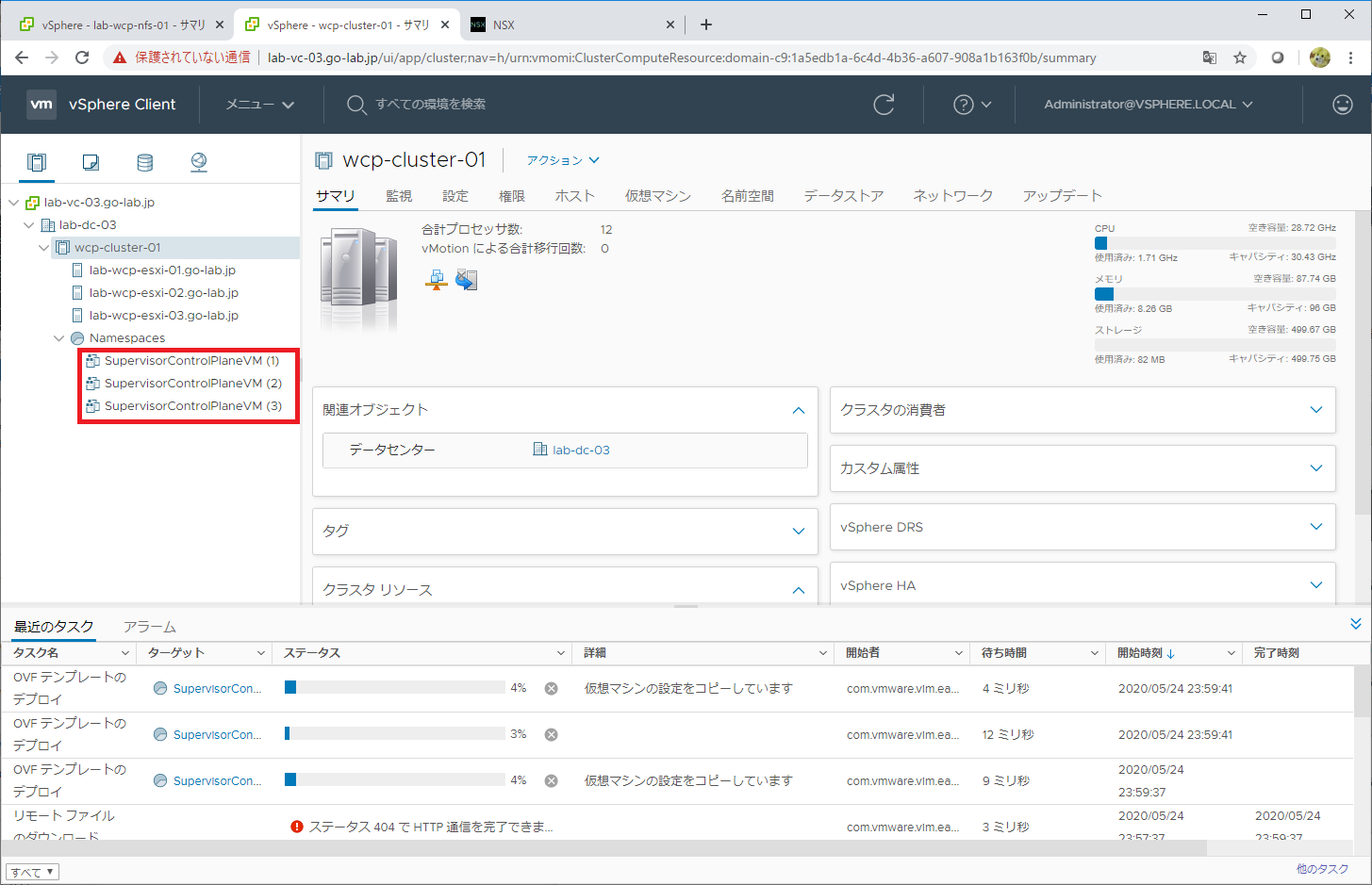Viewport: 1372px width, 885px height.
Task: Click the CPU usage bar
Action: pyautogui.click(x=1215, y=243)
